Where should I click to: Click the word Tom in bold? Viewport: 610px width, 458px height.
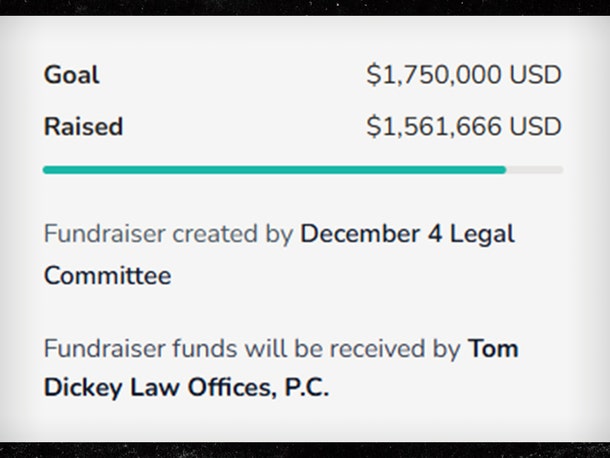493,348
